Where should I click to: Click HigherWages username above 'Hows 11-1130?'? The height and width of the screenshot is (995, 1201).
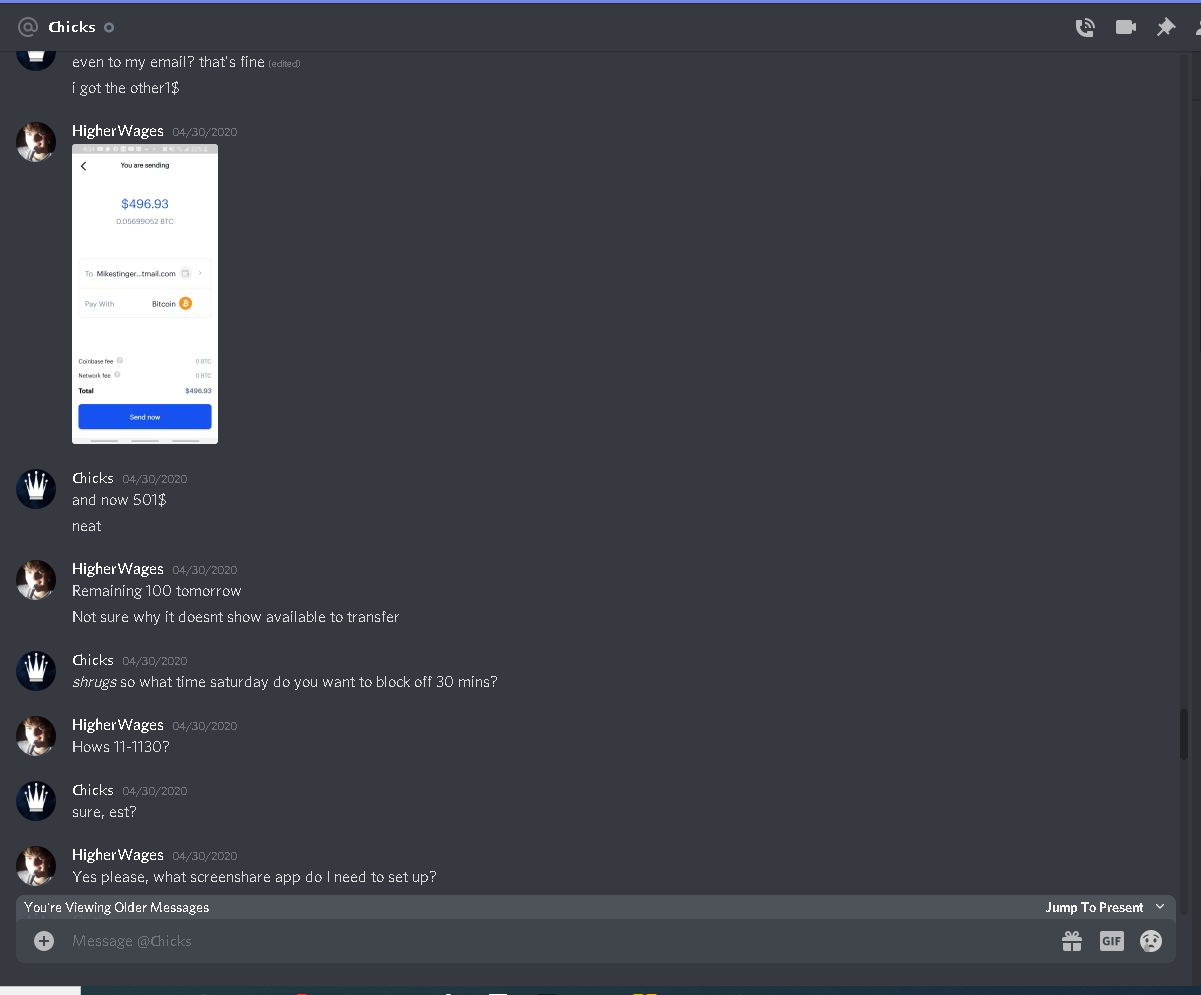coord(118,725)
